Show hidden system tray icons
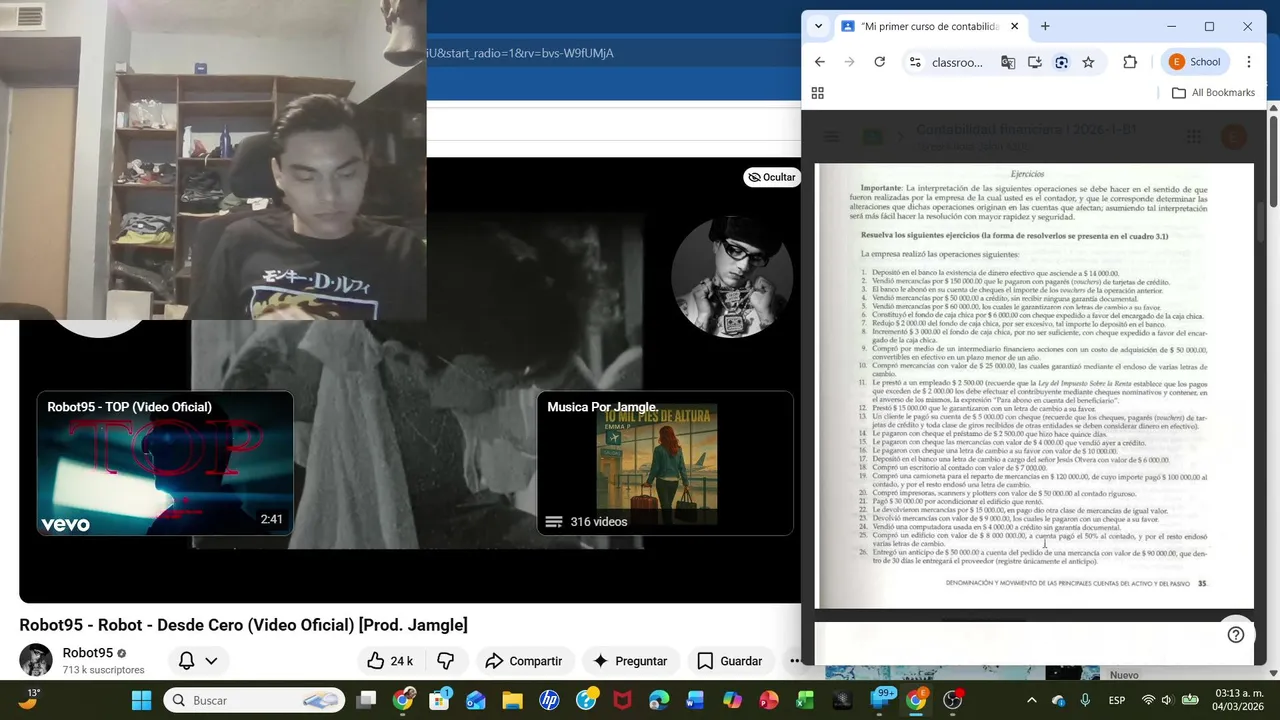Screen dimensions: 1280x720 point(1032,700)
